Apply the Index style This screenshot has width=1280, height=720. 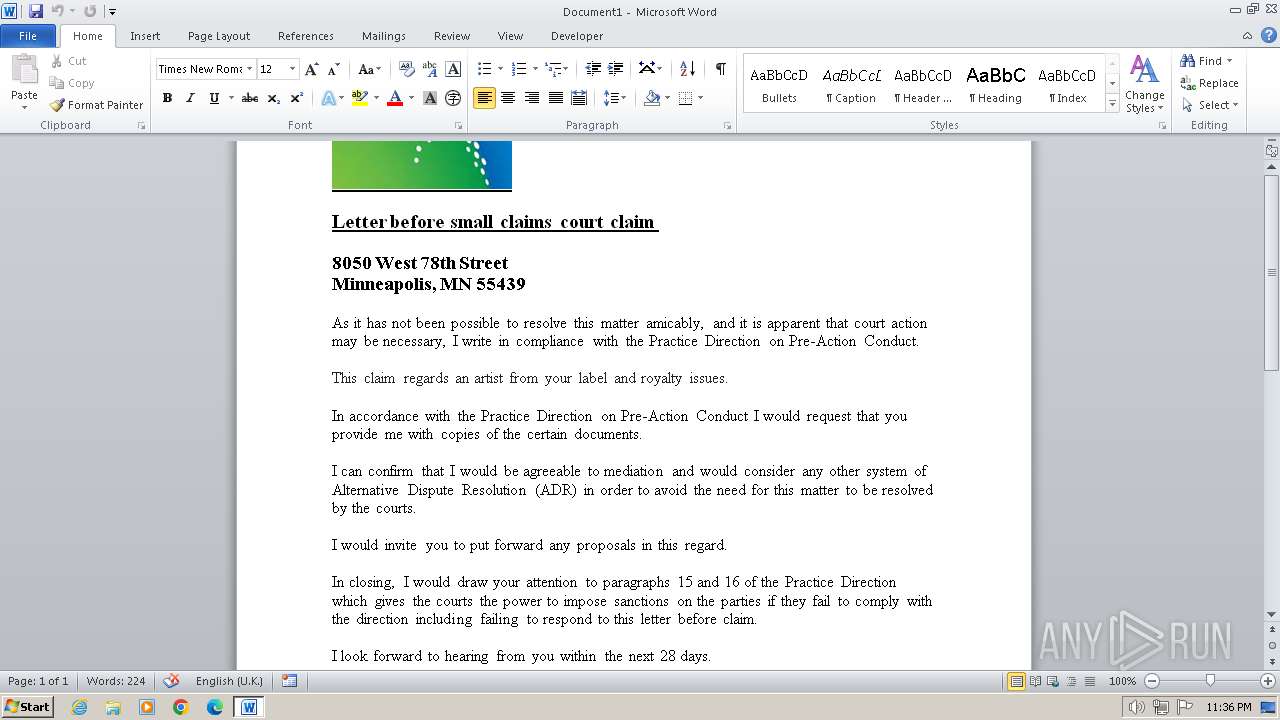click(x=1067, y=84)
